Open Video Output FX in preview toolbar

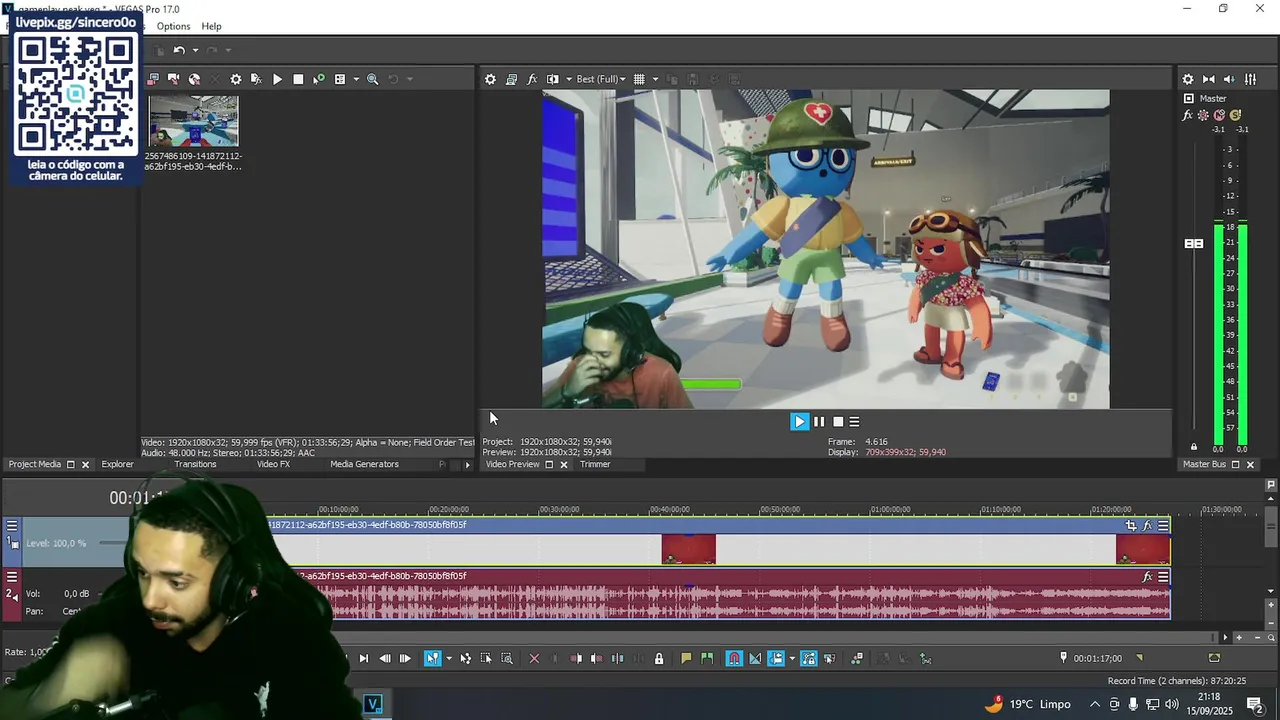pyautogui.click(x=532, y=79)
